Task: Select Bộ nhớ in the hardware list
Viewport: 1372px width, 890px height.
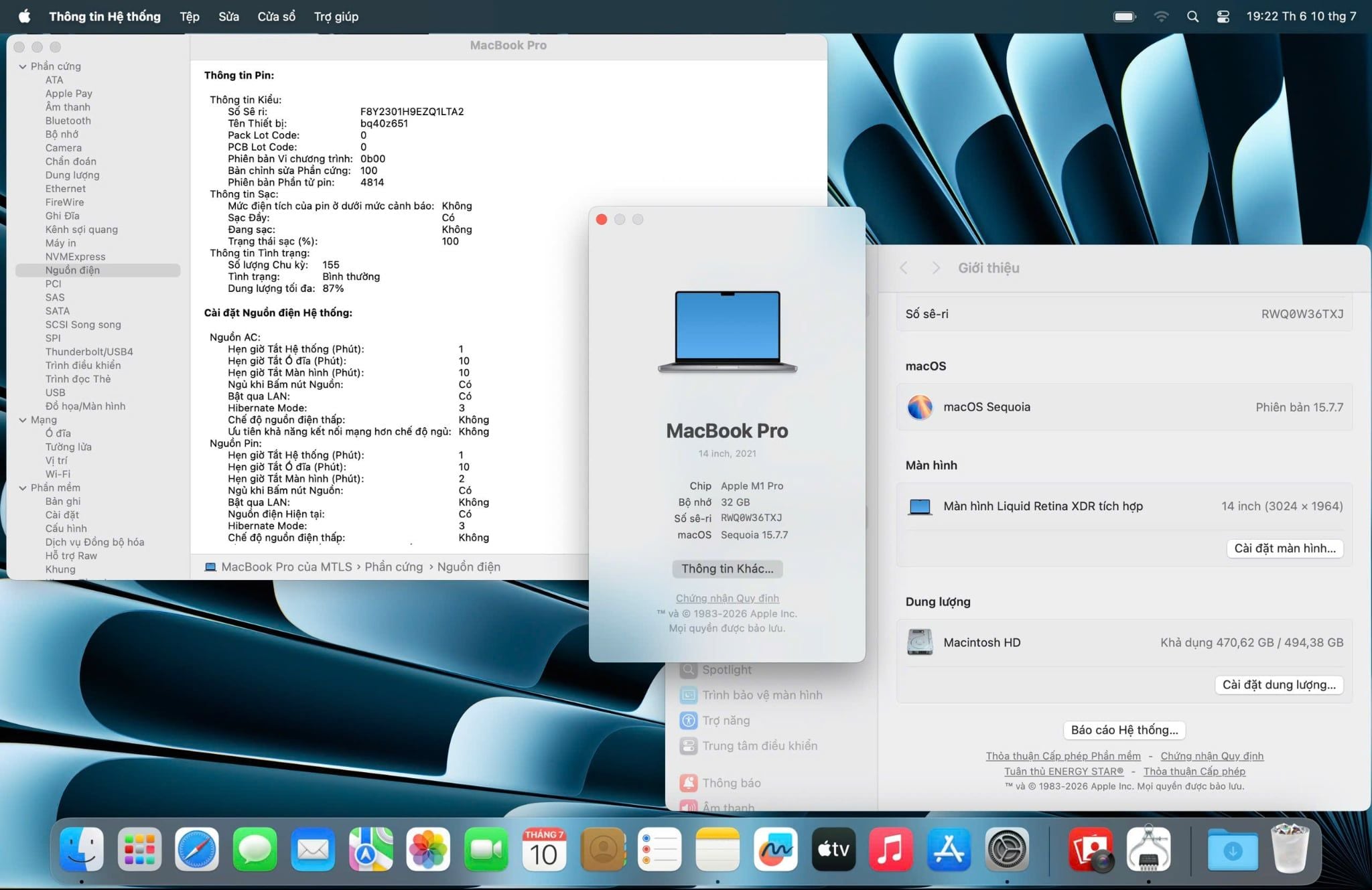Action: pos(62,134)
